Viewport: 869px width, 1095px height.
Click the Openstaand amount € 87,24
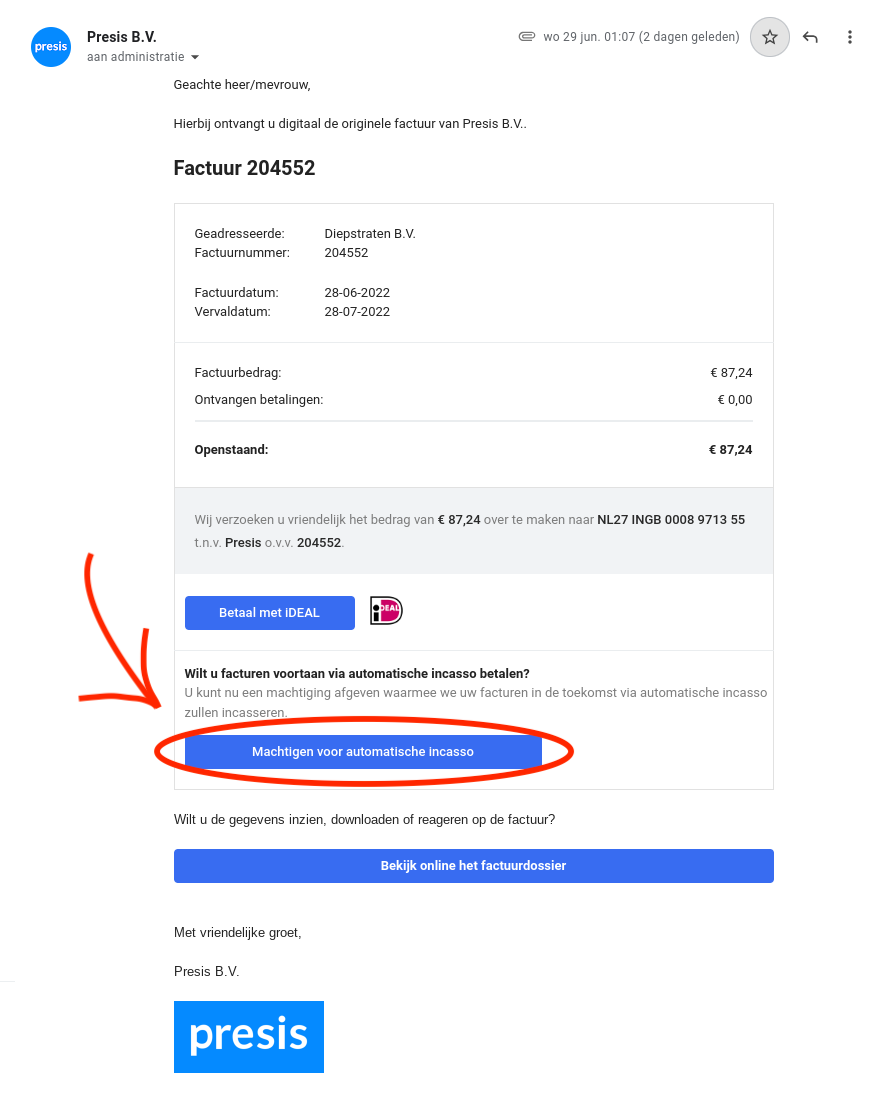(x=730, y=450)
